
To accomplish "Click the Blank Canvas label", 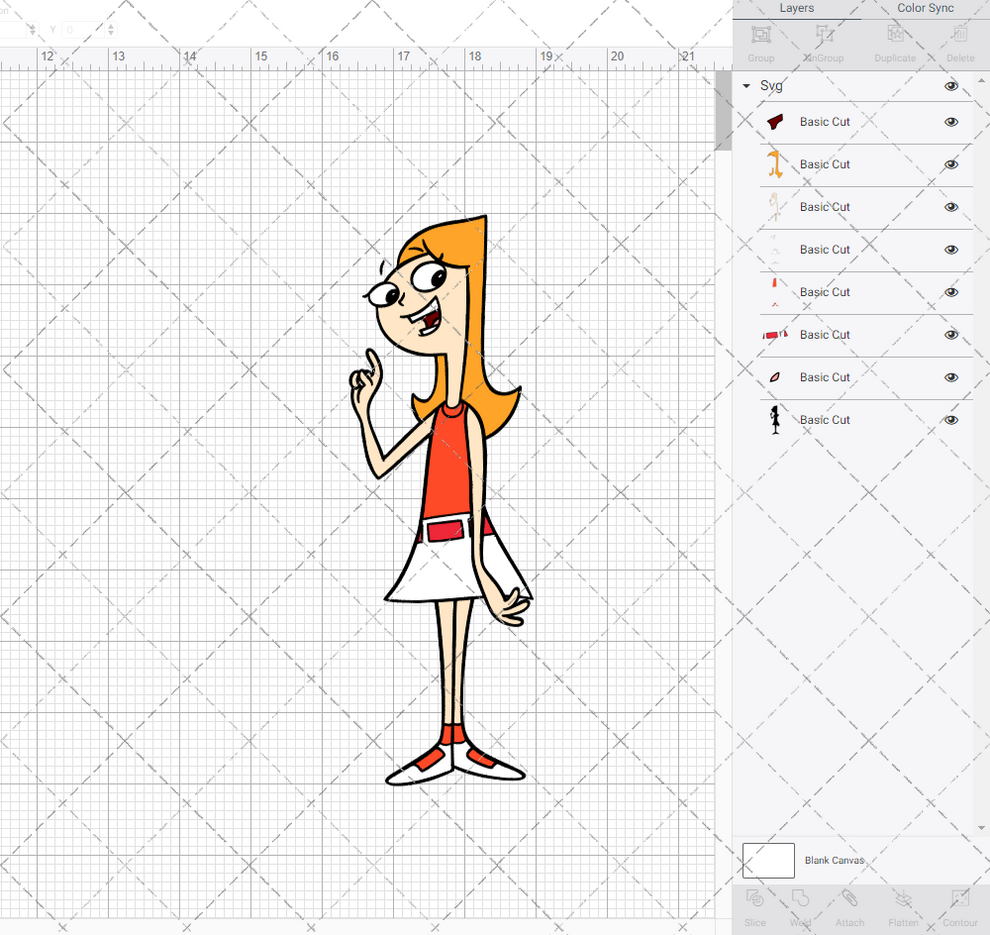I will (835, 860).
